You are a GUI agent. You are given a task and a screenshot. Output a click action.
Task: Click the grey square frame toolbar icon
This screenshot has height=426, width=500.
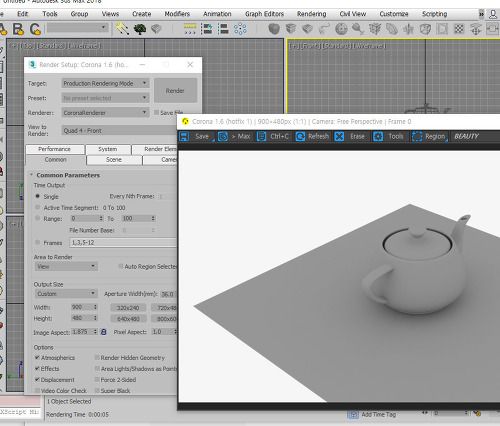click(442, 29)
